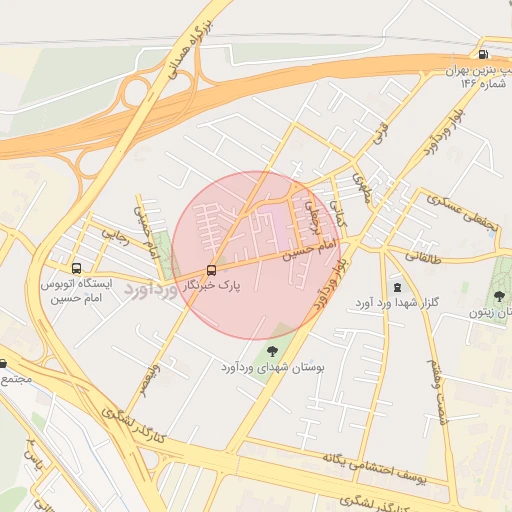
Task: Select the وردآورد neighborhood name label
Action: 151,290
